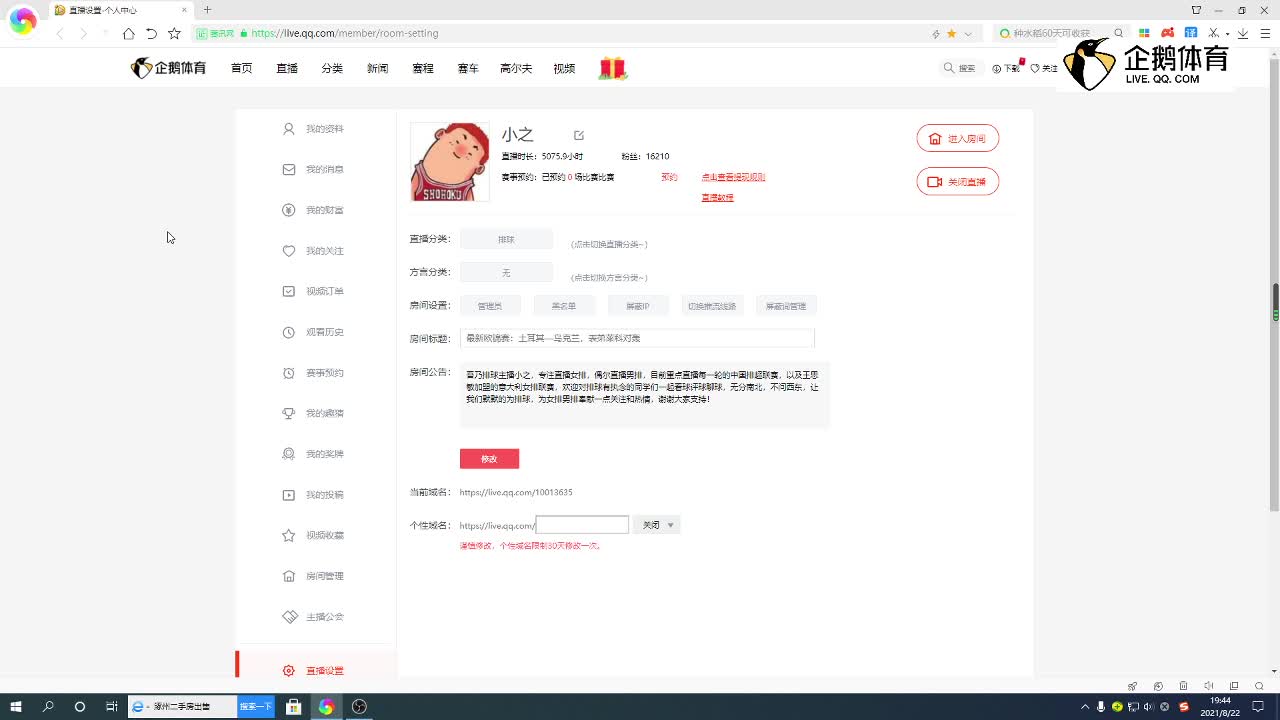Click the red gift box icon
Viewport: 1280px width, 720px height.
[612, 68]
